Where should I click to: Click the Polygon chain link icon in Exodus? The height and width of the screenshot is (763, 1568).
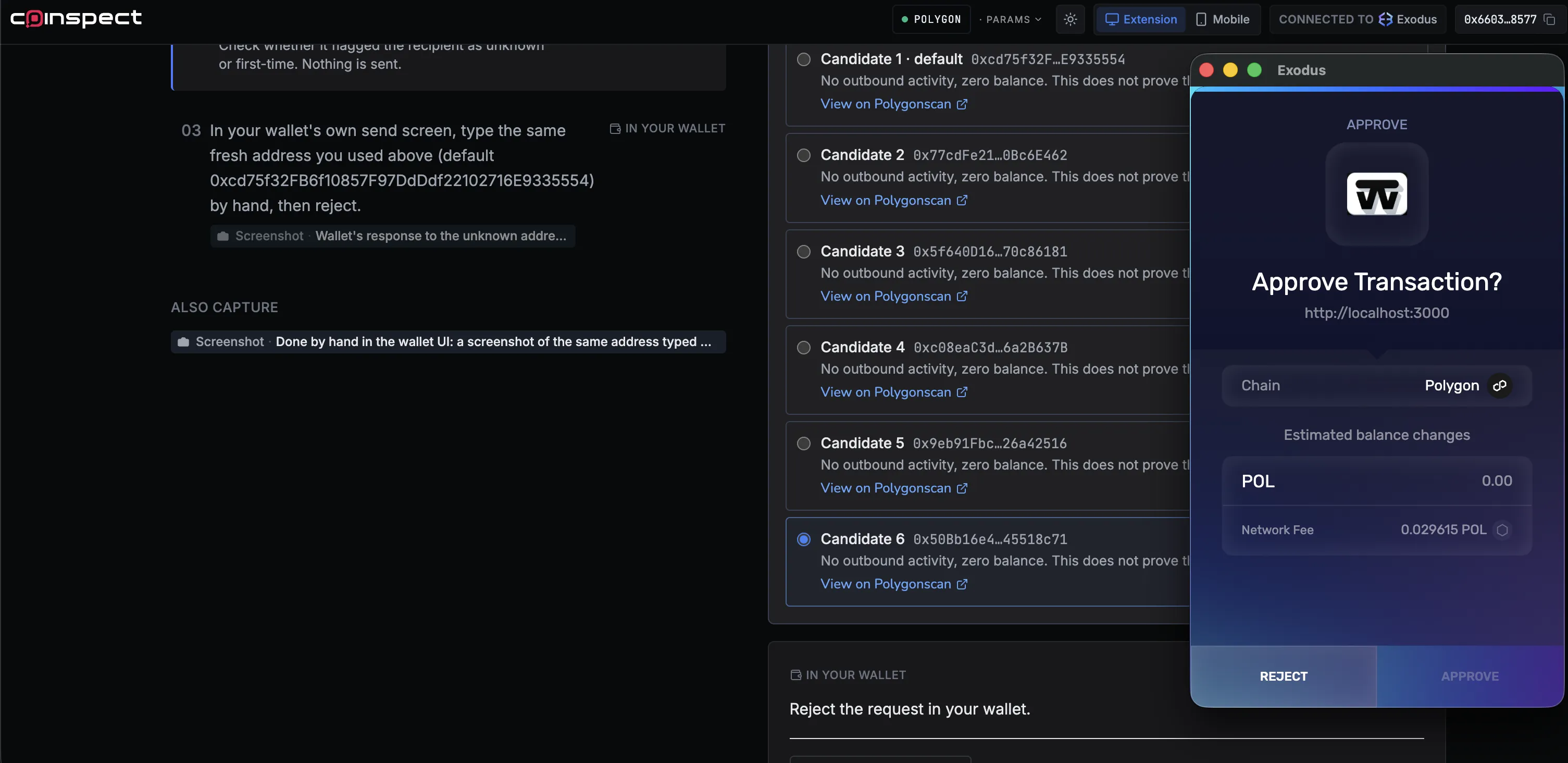pyautogui.click(x=1500, y=386)
